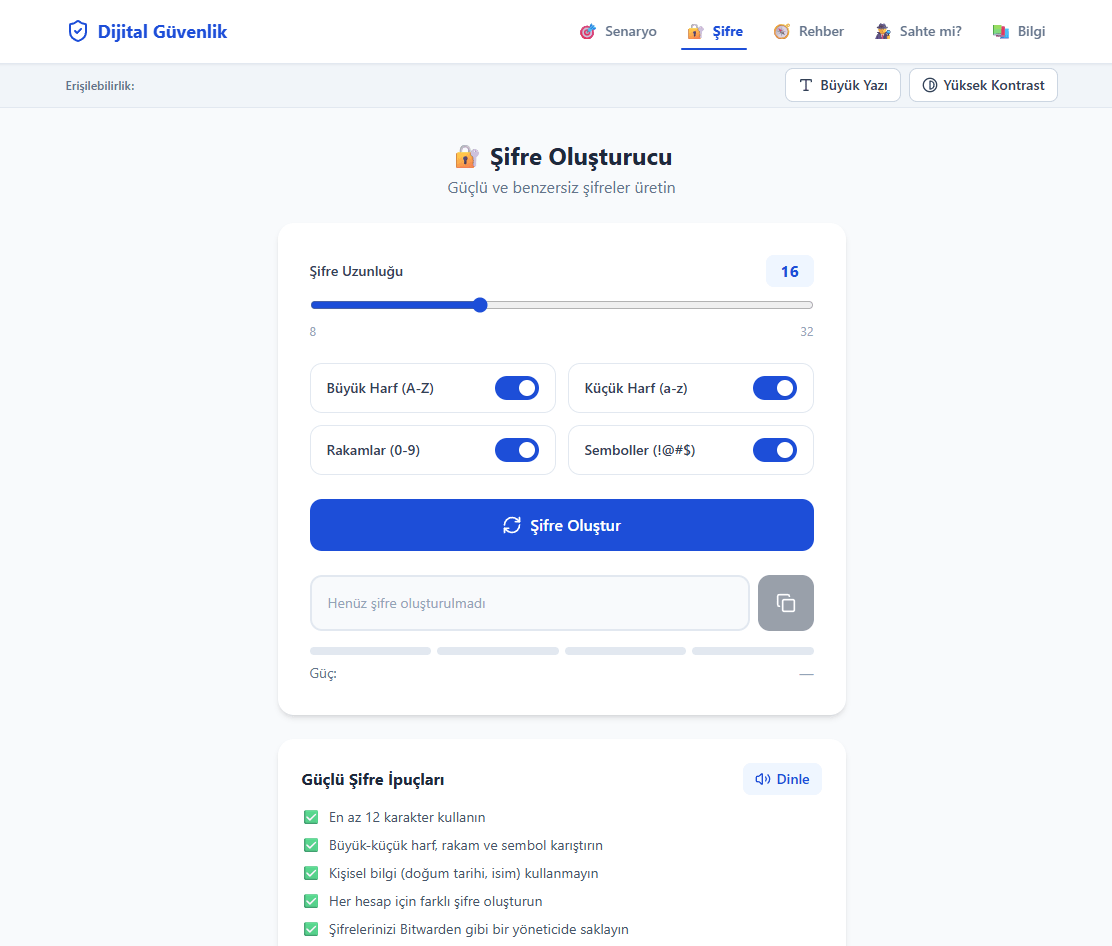The width and height of the screenshot is (1112, 946).
Task: Copy password with the copy icon button
Action: click(x=786, y=603)
